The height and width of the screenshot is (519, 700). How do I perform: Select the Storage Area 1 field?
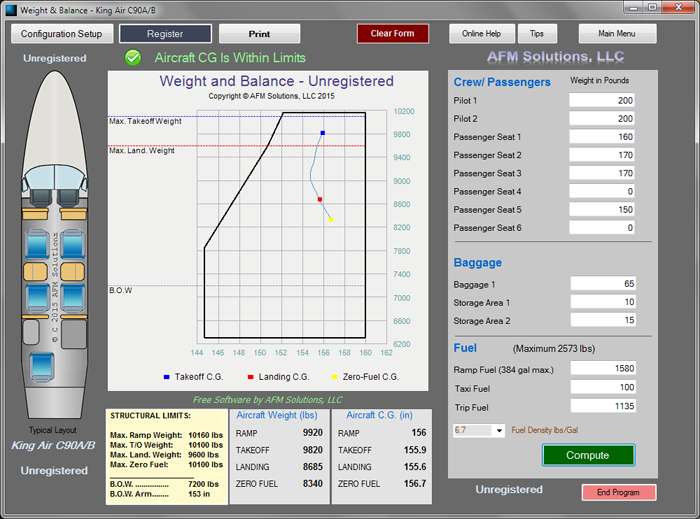(x=603, y=302)
